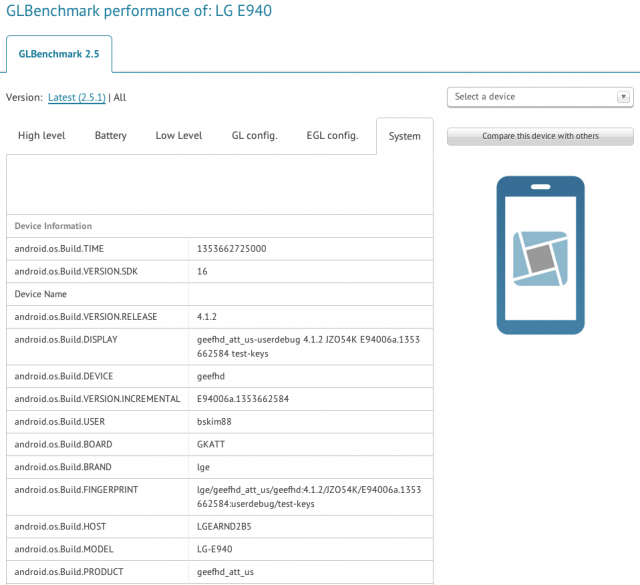Select the value E94006a.1353662584
The height and width of the screenshot is (585, 640).
tap(243, 399)
